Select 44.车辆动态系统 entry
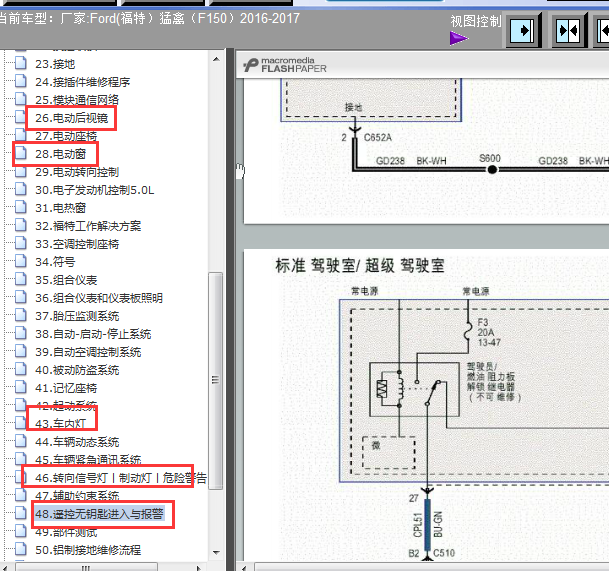The image size is (609, 571). pyautogui.click(x=77, y=442)
